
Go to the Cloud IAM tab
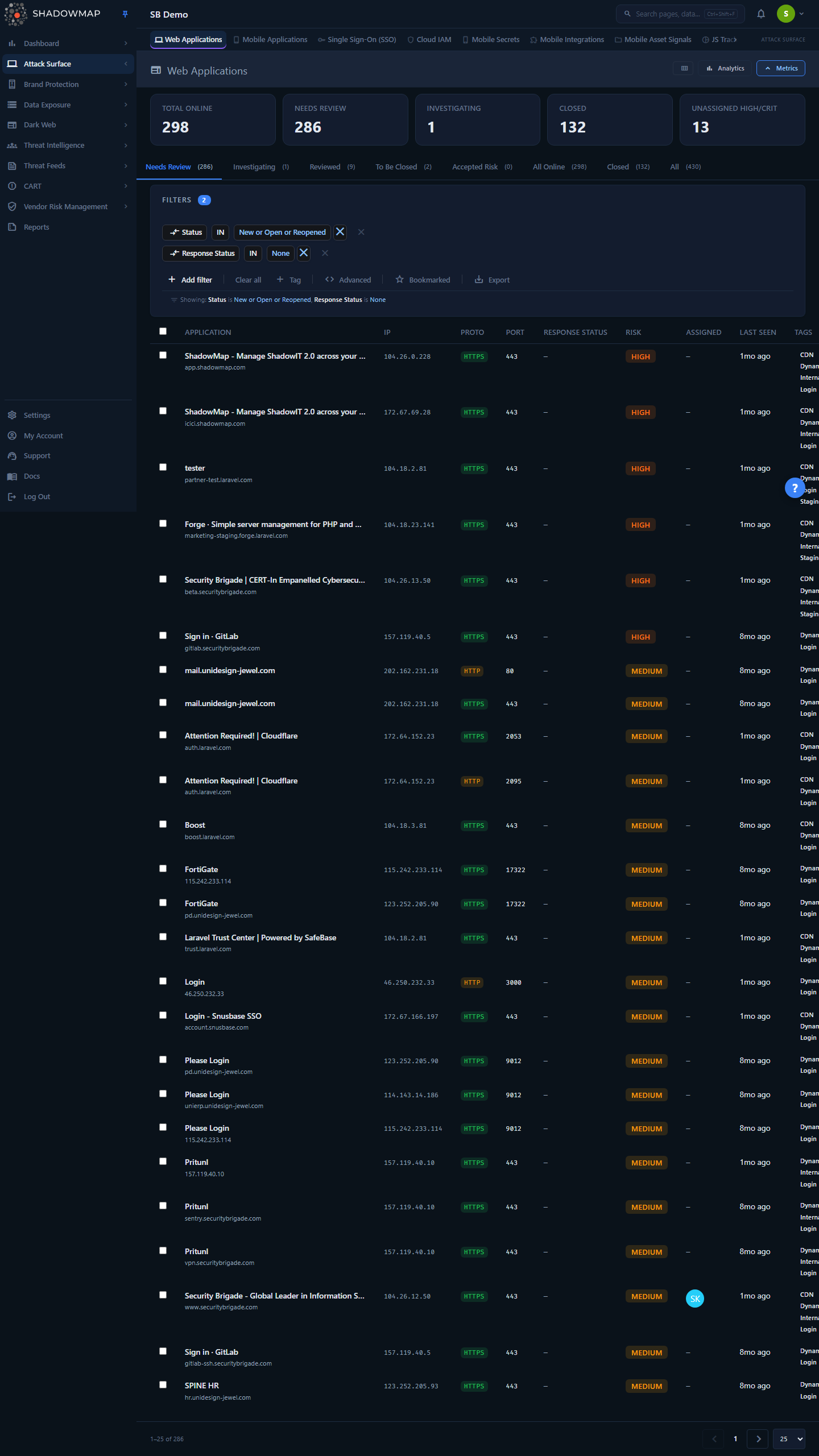tap(429, 40)
